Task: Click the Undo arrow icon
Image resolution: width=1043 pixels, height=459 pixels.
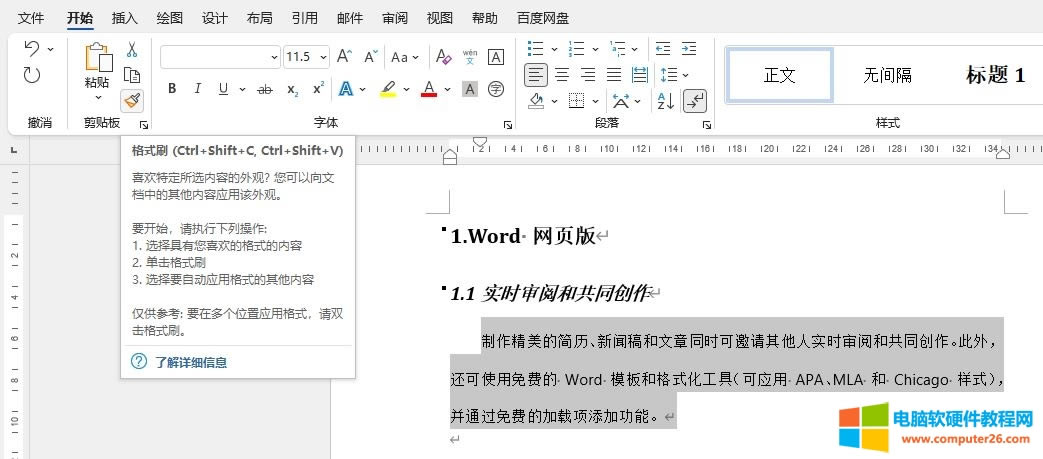Action: (32, 49)
